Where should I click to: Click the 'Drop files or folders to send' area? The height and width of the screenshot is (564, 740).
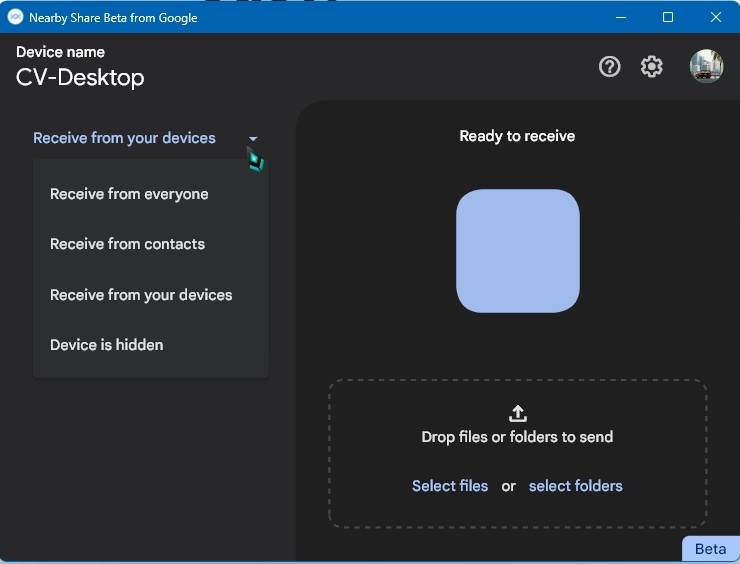[x=517, y=437]
